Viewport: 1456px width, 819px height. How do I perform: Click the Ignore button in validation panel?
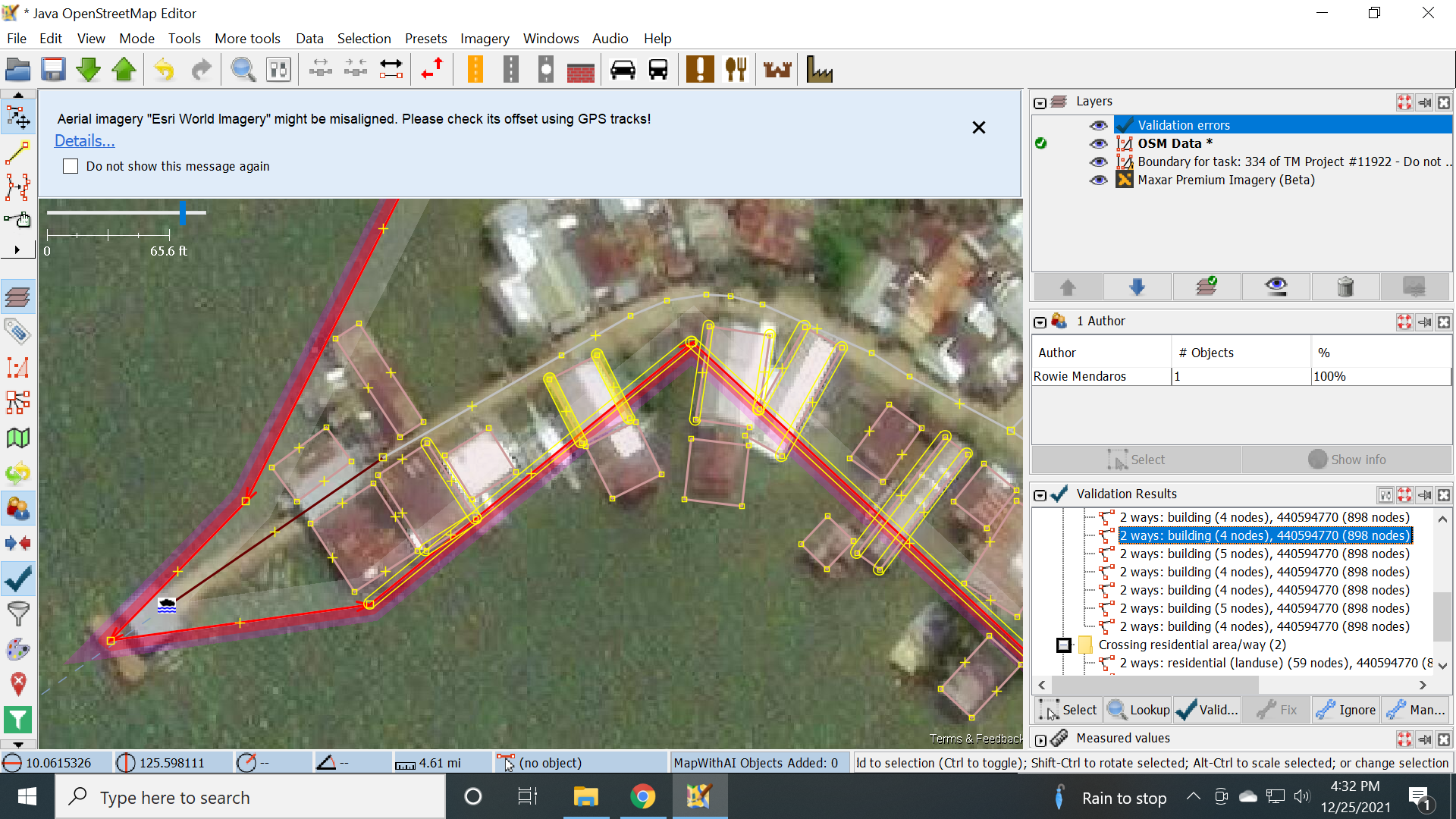(1347, 710)
